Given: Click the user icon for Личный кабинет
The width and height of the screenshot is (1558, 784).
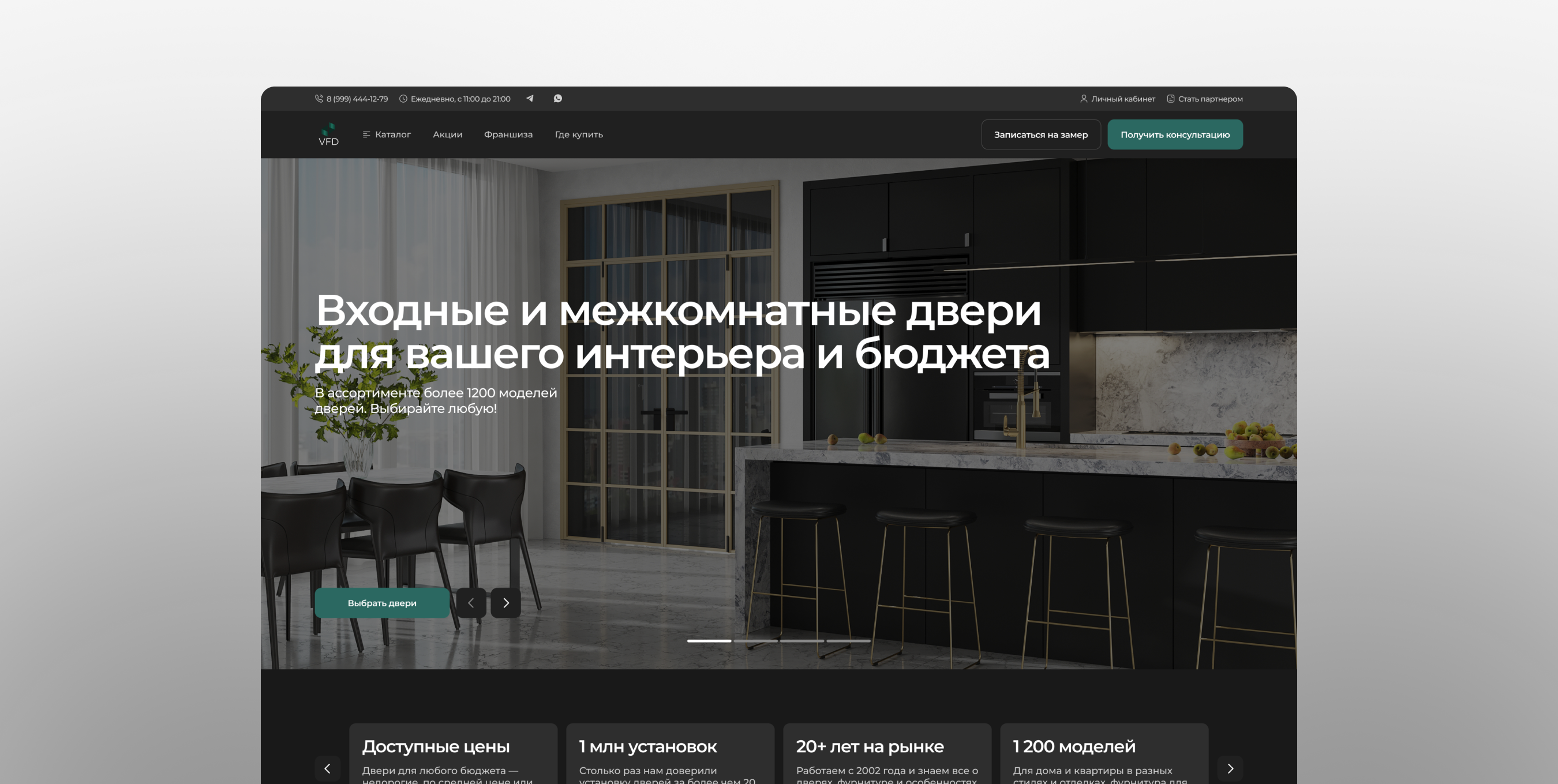Looking at the screenshot, I should [1084, 99].
